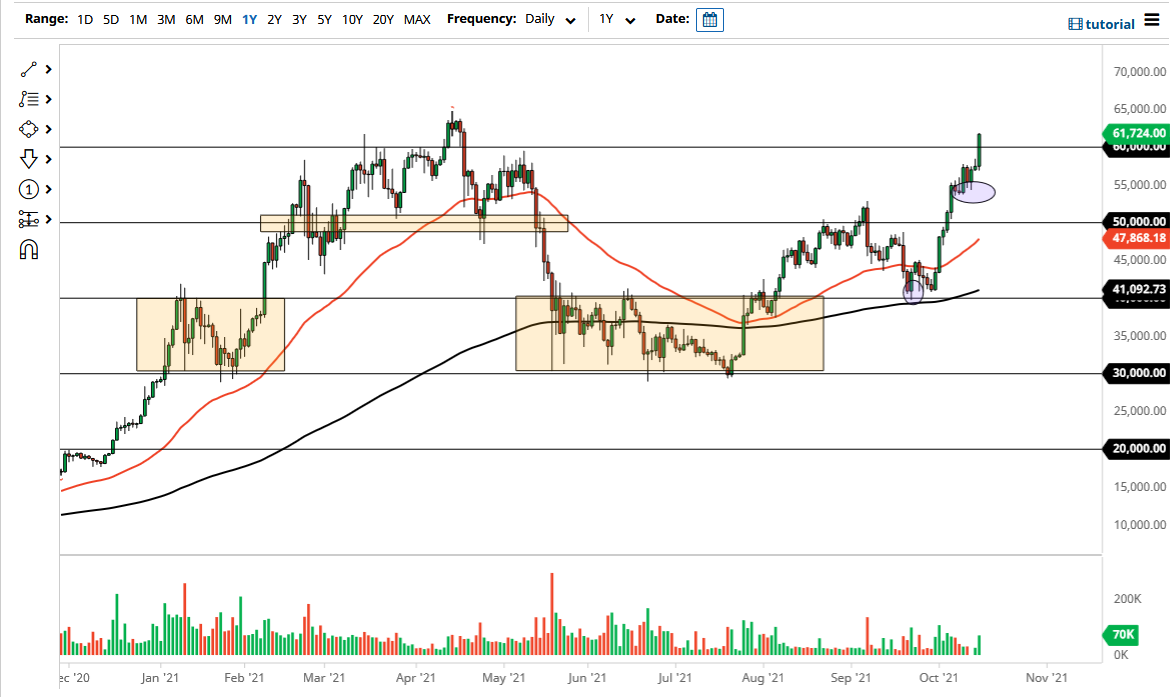Open the price levels measurement tool
The width and height of the screenshot is (1172, 697).
[x=28, y=219]
